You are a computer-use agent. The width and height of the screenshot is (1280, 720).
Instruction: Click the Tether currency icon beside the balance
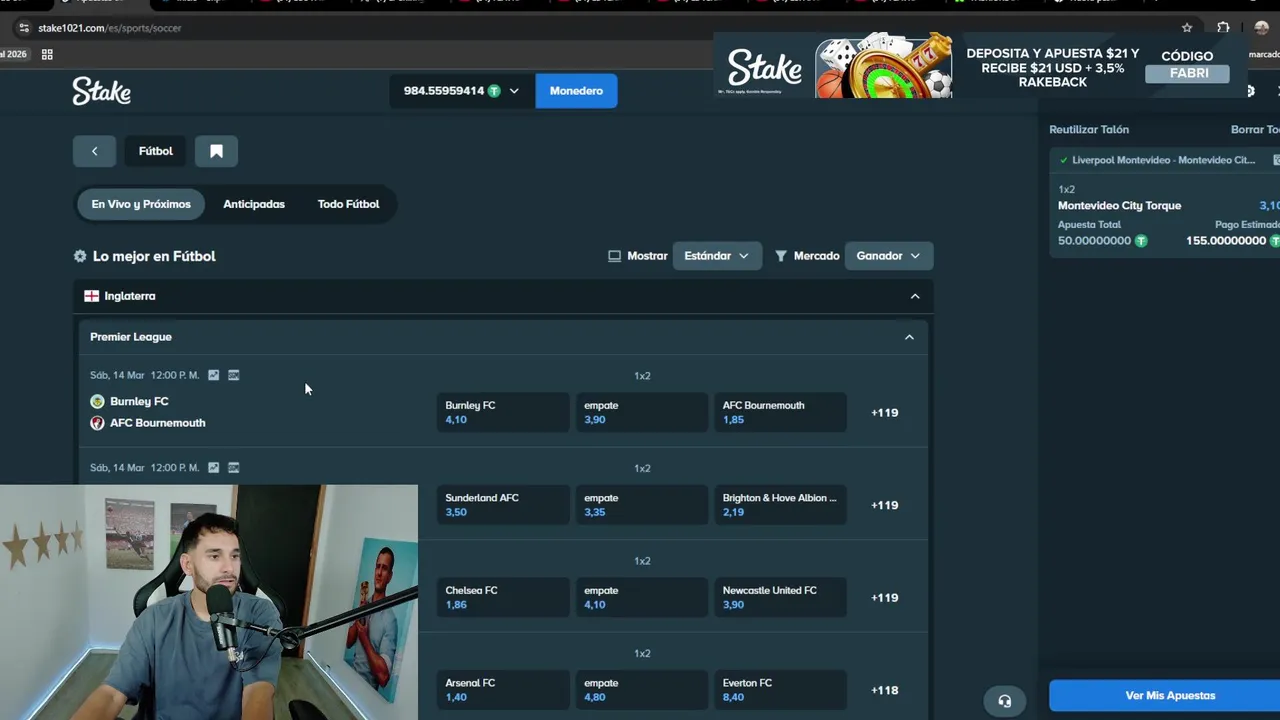coord(494,91)
